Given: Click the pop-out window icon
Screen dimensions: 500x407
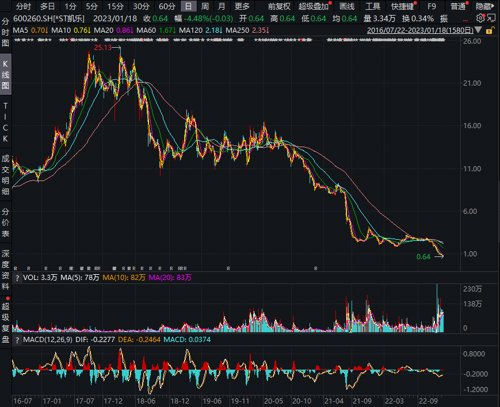Looking at the screenshot, I should [491, 18].
